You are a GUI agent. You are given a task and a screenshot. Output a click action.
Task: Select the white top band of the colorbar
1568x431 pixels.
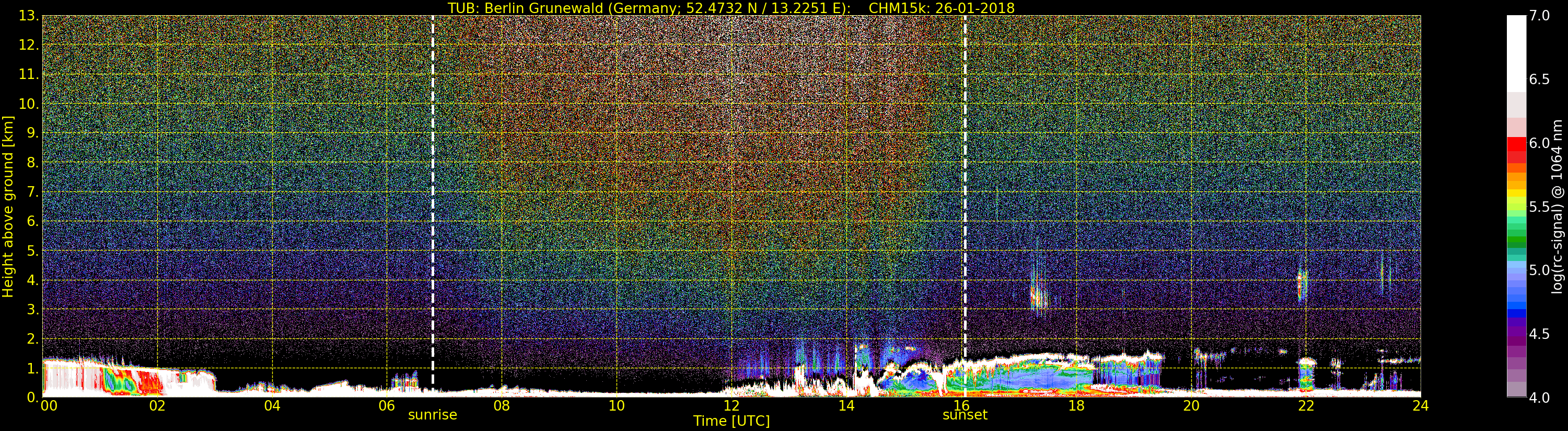click(x=1516, y=54)
